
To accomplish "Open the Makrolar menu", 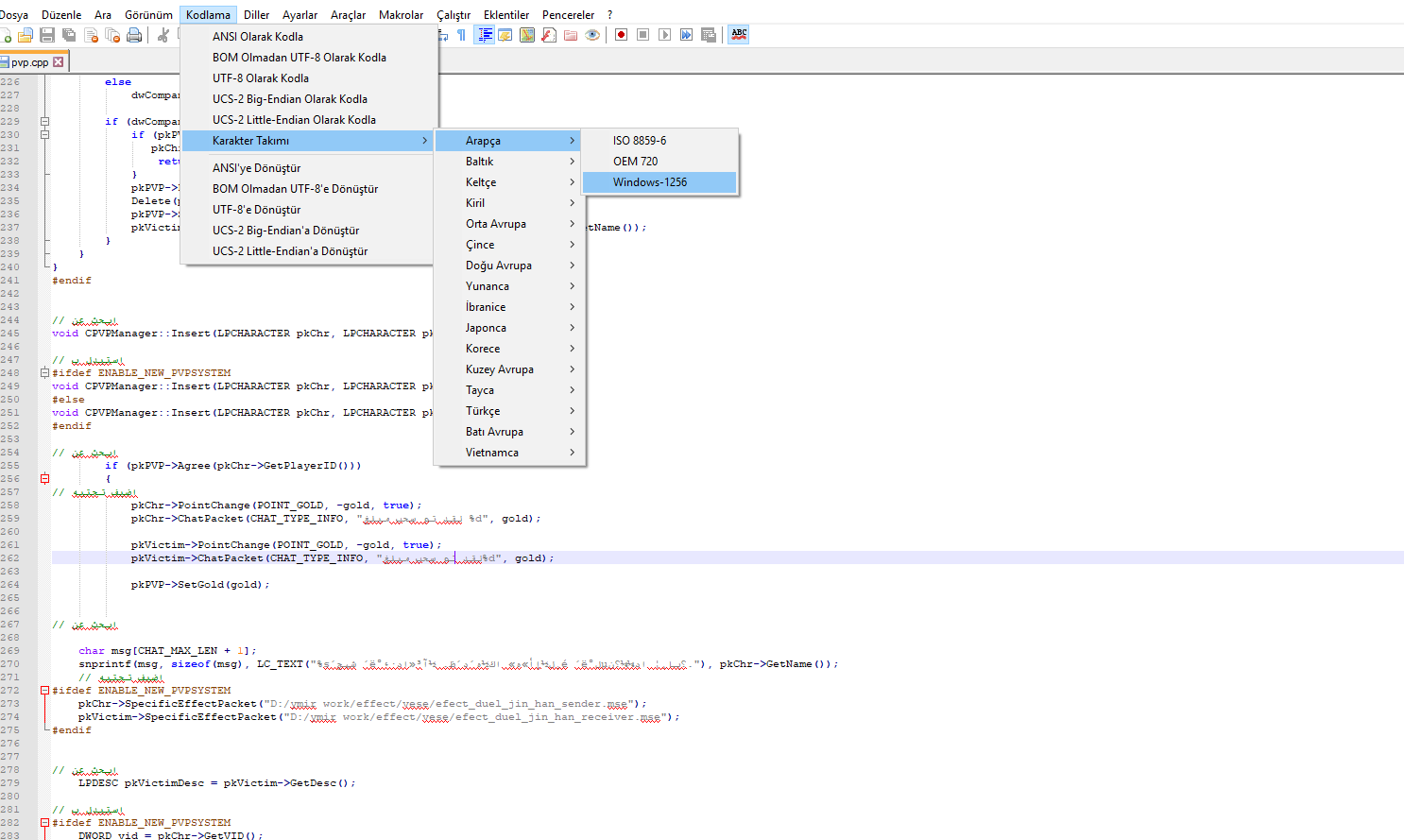I will (x=401, y=15).
